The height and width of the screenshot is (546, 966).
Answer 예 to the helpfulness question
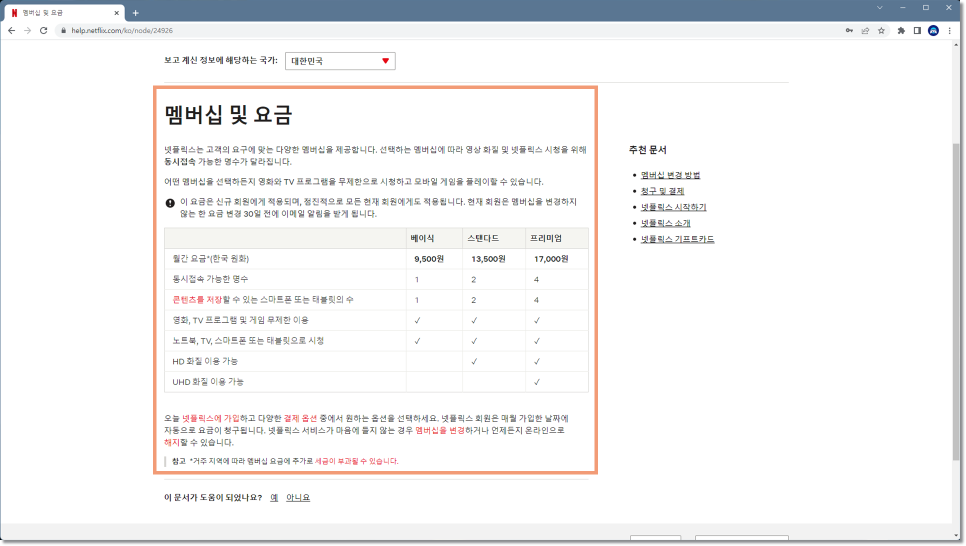[x=274, y=498]
